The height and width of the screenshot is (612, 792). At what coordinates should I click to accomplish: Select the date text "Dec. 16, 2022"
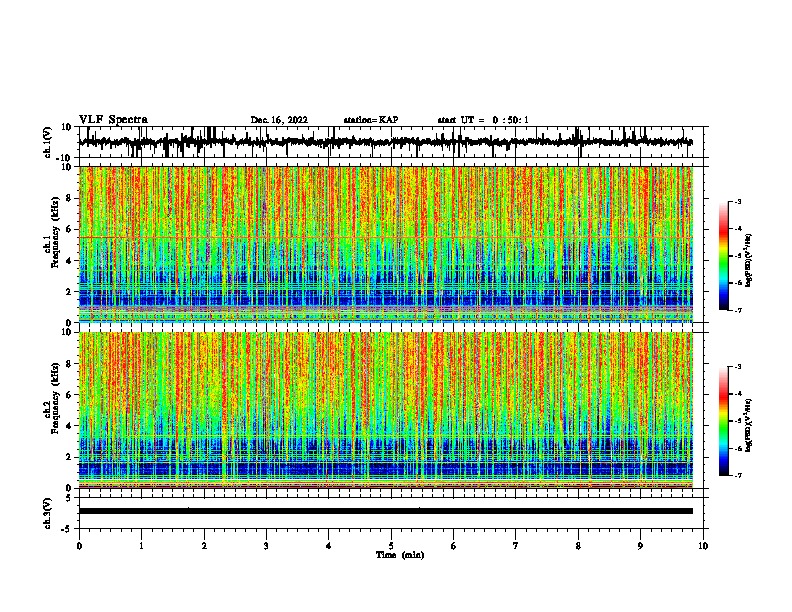tap(279, 120)
